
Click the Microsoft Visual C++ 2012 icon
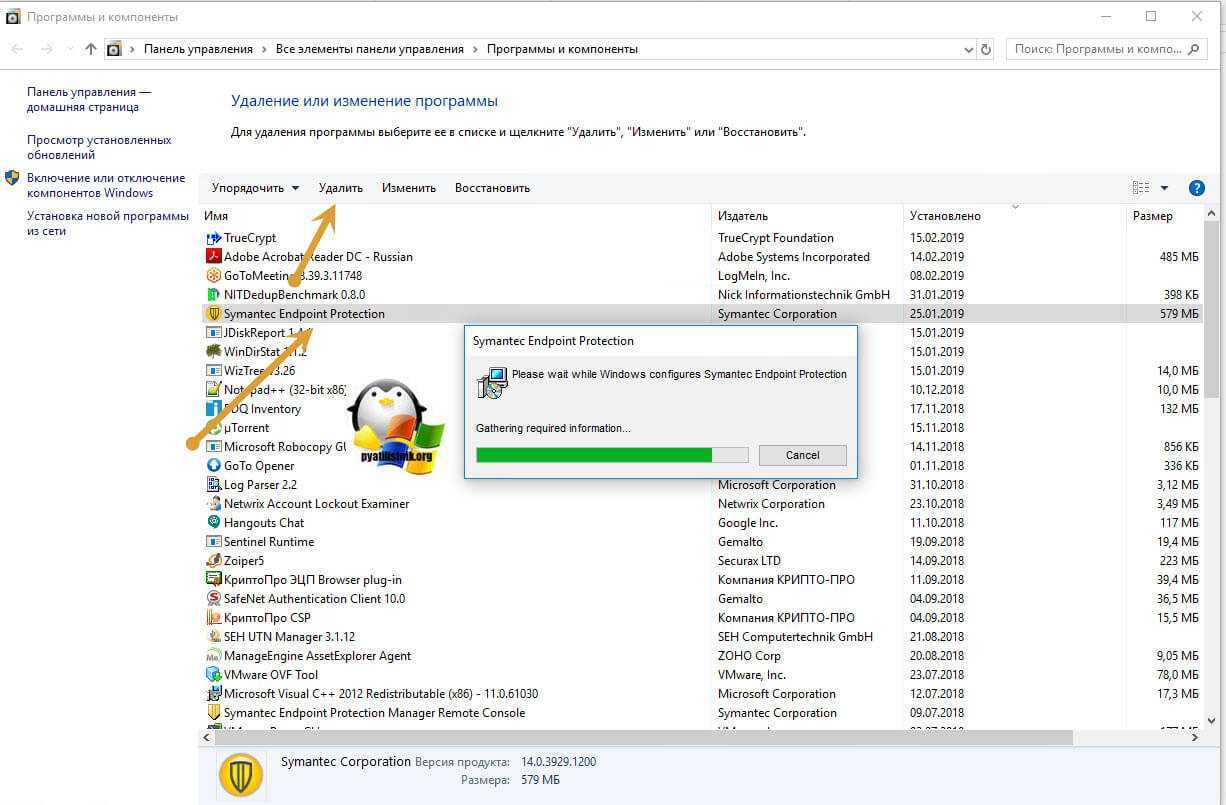tap(213, 694)
